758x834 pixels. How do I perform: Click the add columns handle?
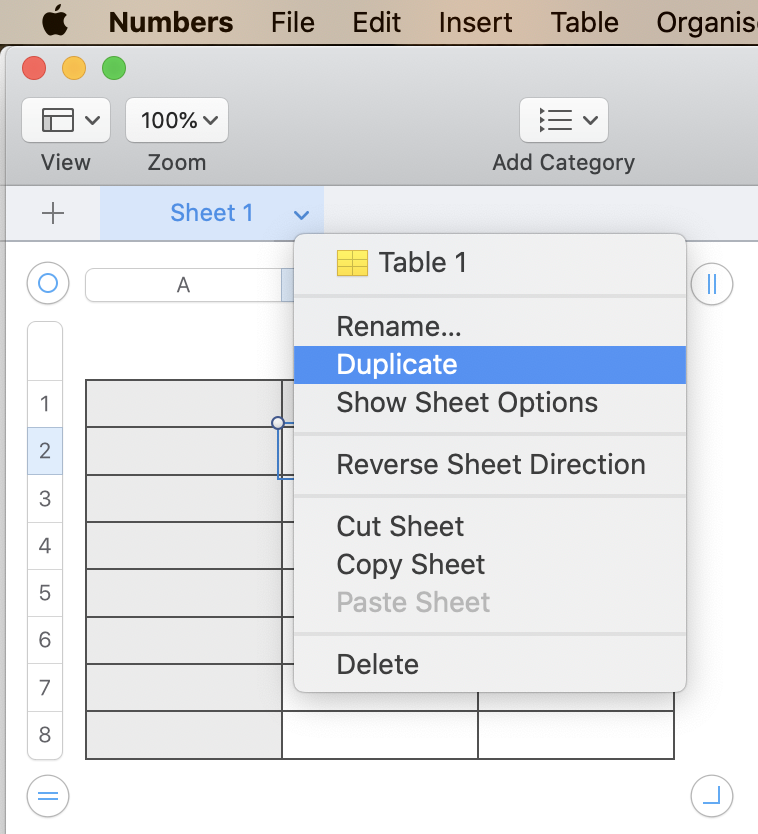point(712,284)
